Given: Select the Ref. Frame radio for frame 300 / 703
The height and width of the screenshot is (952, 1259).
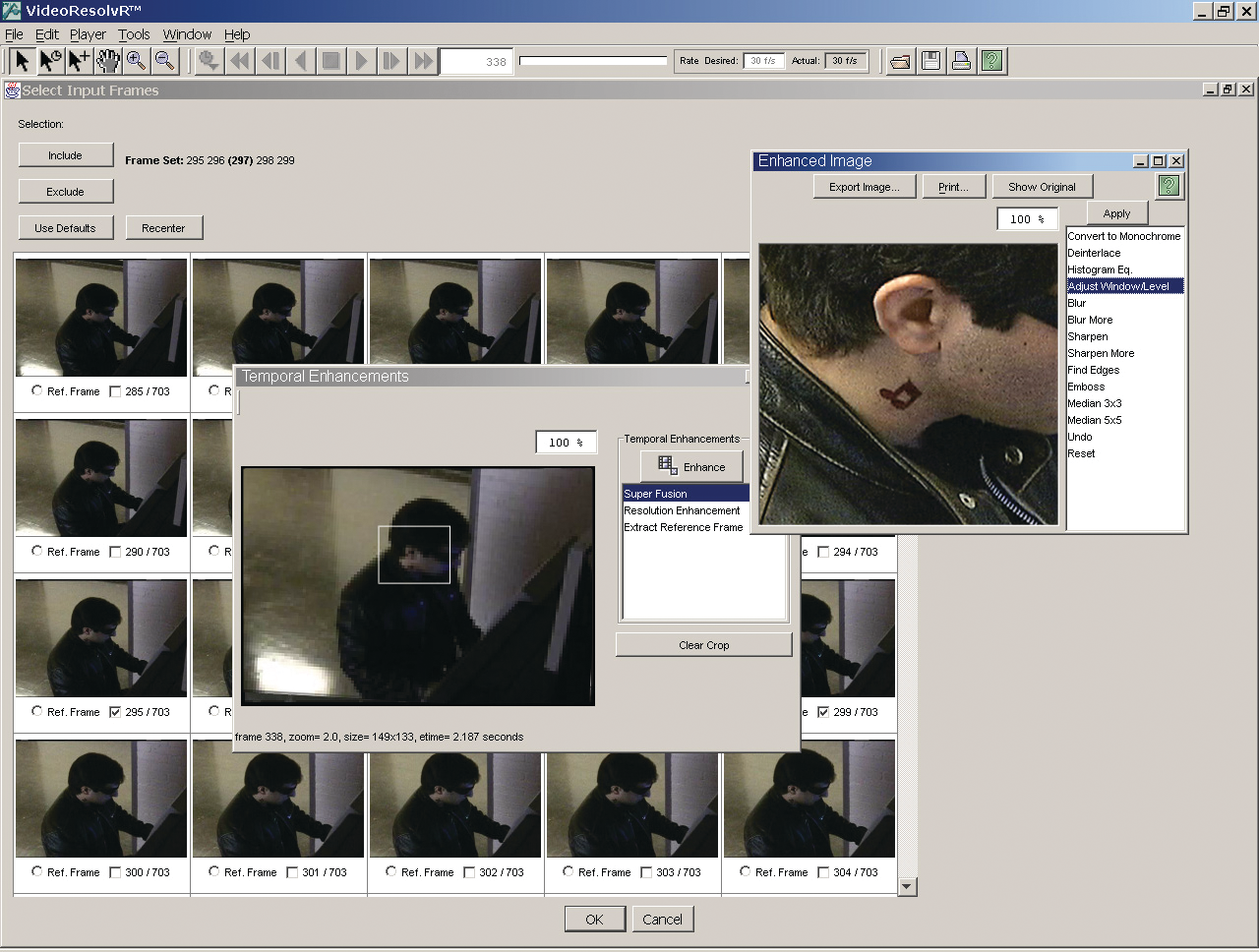Looking at the screenshot, I should pos(36,871).
